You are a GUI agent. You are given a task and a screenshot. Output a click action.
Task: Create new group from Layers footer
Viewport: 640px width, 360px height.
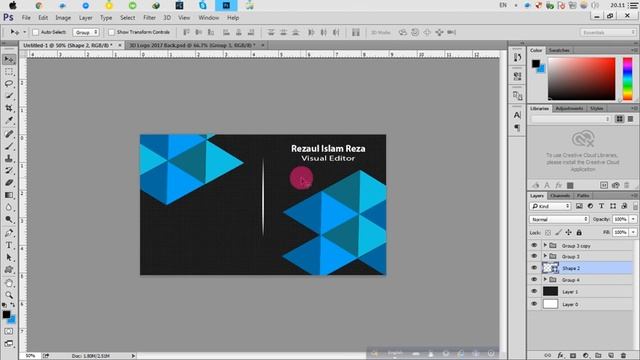click(598, 356)
